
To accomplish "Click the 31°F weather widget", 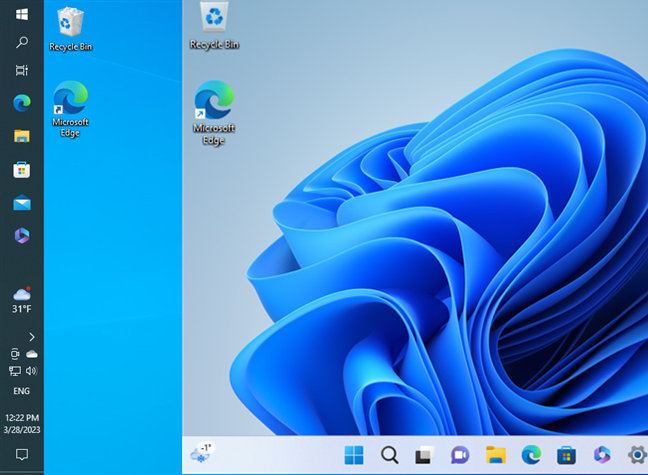I will (x=22, y=300).
